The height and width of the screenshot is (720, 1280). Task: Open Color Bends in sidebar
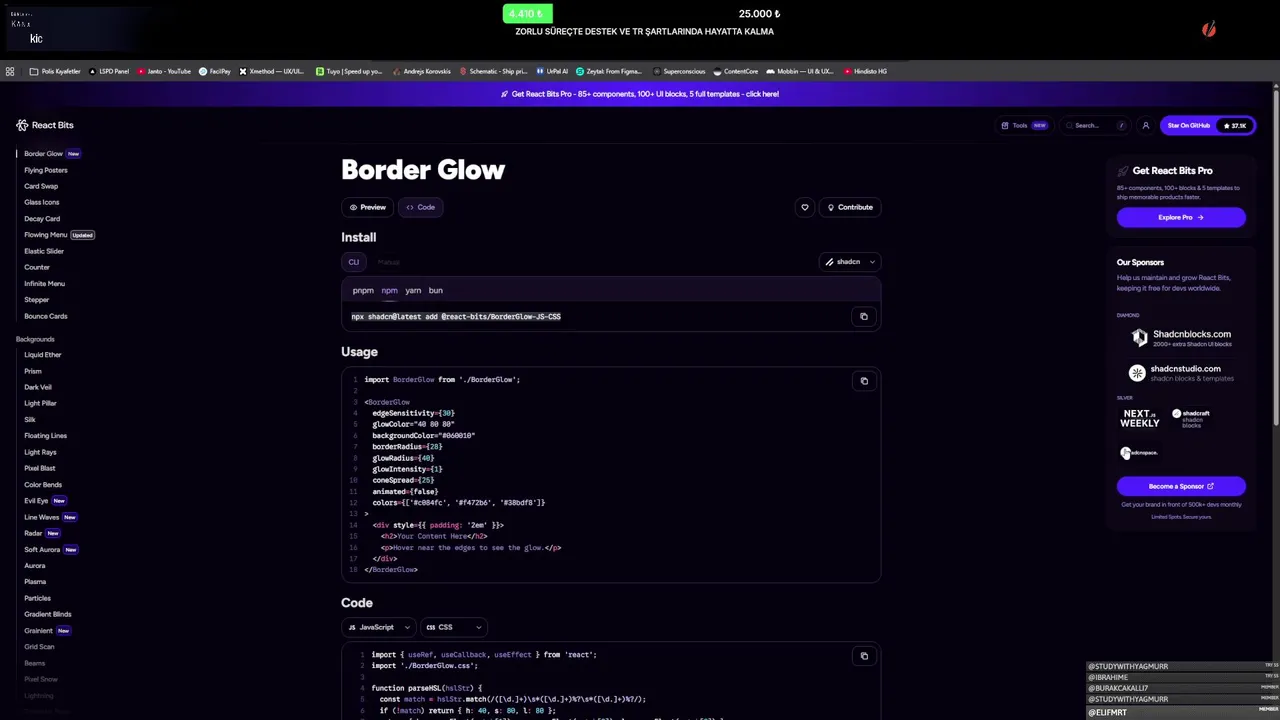(43, 485)
